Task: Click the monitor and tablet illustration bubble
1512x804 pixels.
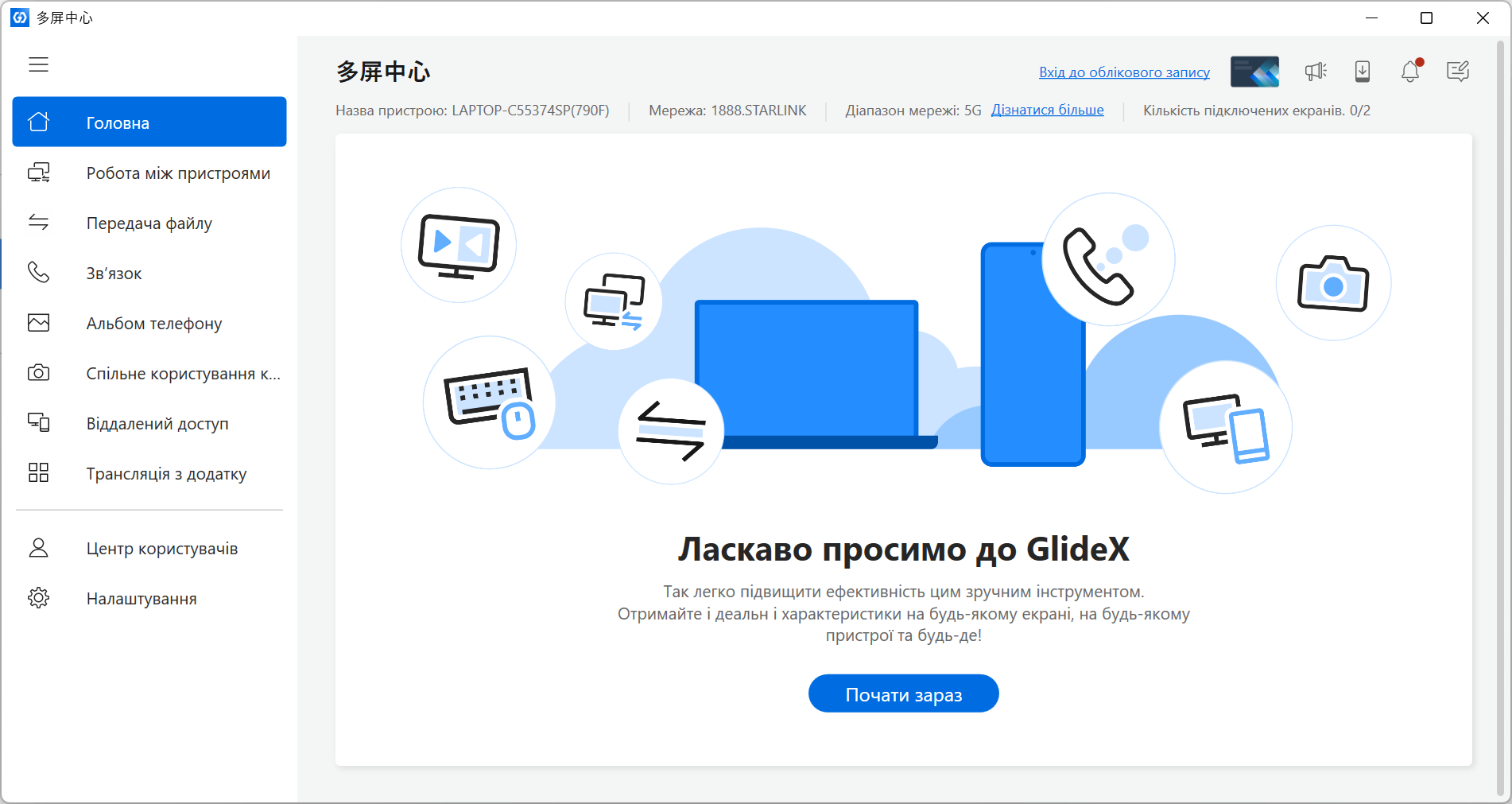Action: [1226, 427]
